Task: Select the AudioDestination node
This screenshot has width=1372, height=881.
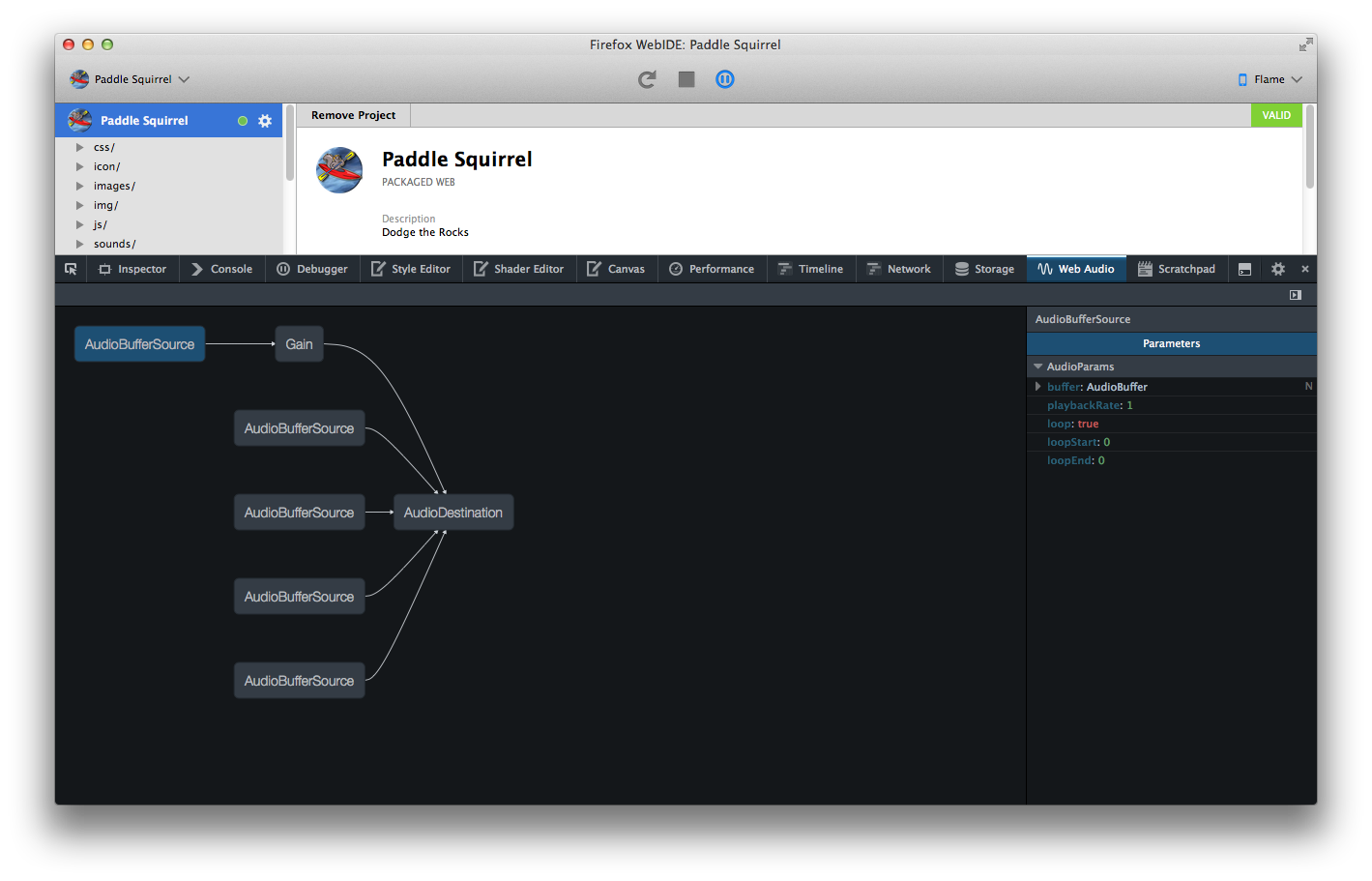Action: click(453, 513)
